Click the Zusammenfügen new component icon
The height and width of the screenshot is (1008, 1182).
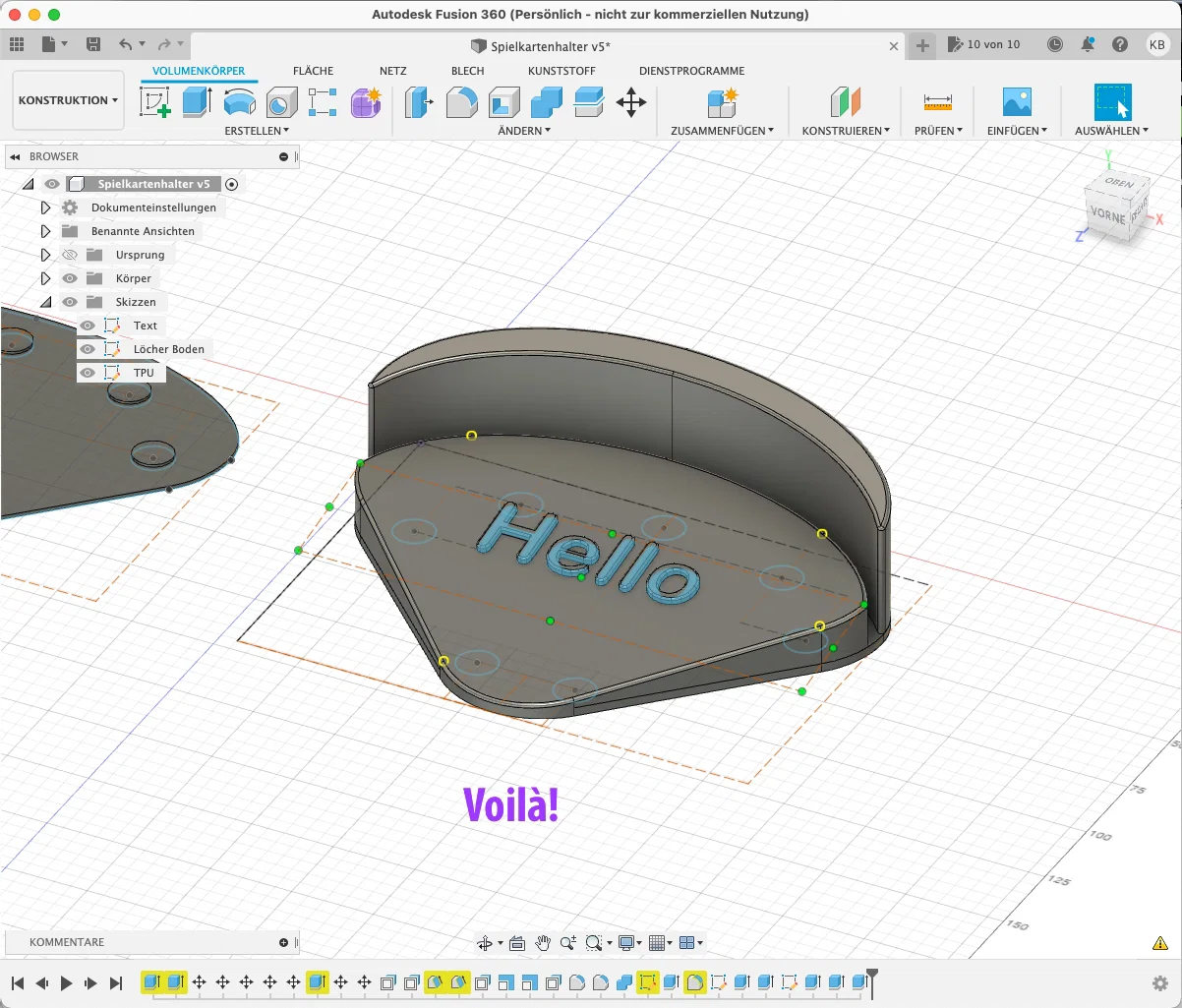(722, 102)
